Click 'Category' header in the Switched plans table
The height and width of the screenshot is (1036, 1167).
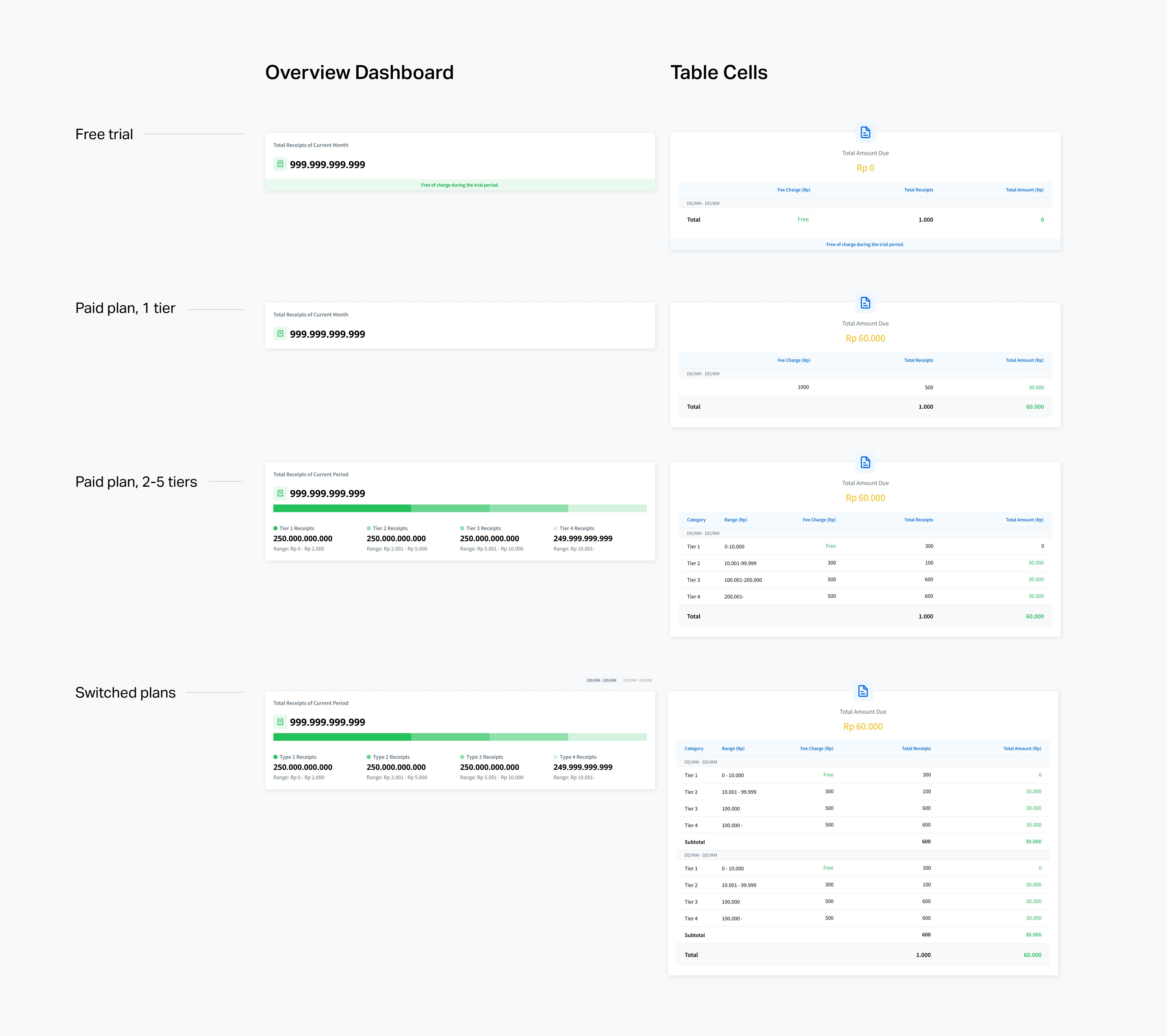[x=694, y=748]
